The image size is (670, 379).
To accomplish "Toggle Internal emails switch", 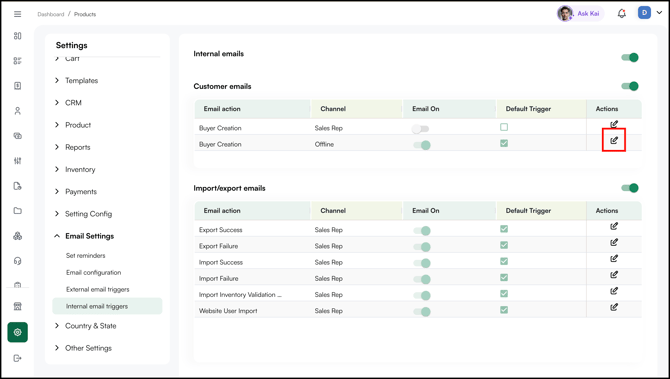I will 630,57.
